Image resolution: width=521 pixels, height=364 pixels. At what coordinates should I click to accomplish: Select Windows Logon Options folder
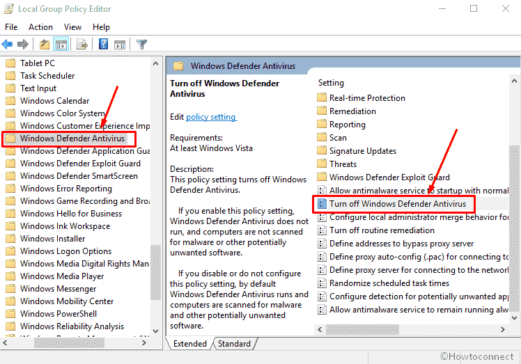pos(59,251)
